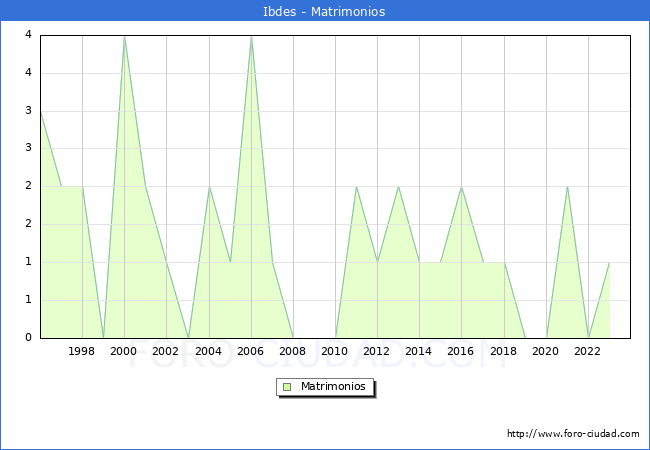This screenshot has width=650, height=450.
Task: Click the 2004 x-axis year label
Action: [208, 351]
